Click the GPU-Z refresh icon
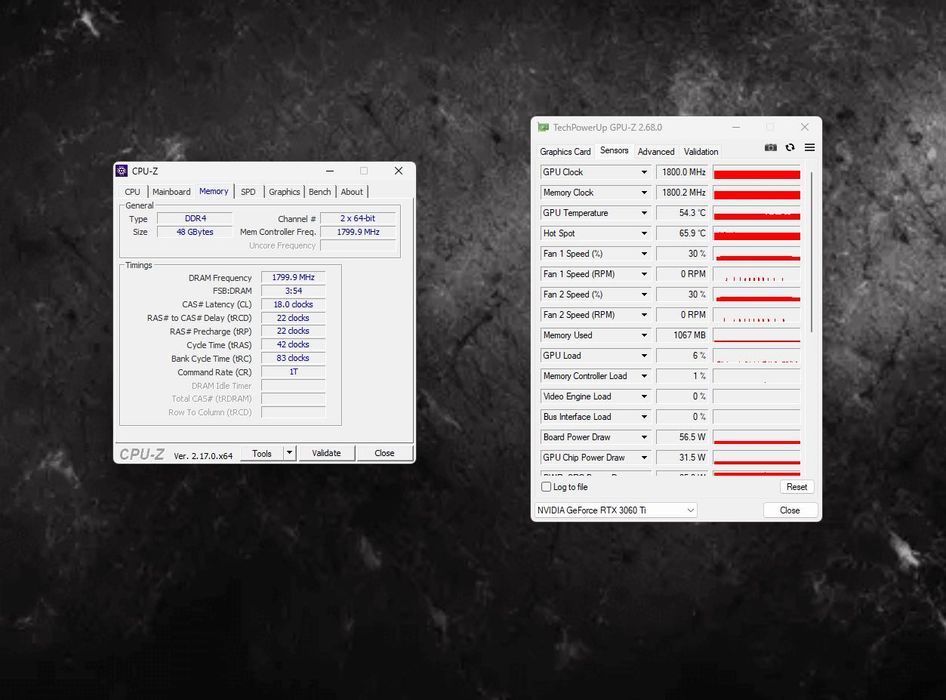This screenshot has width=946, height=700. pos(790,147)
